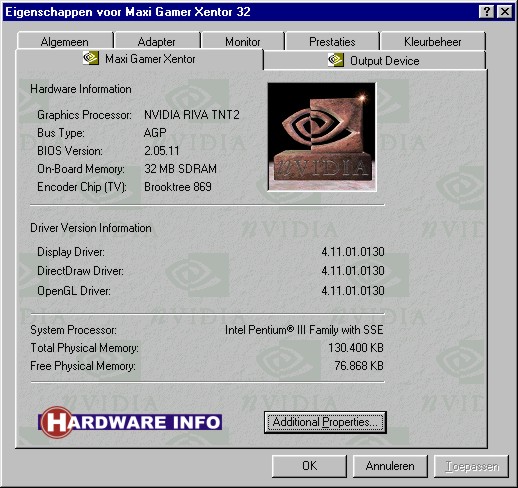Click the 'Free Physical Memory:' label

click(x=83, y=366)
